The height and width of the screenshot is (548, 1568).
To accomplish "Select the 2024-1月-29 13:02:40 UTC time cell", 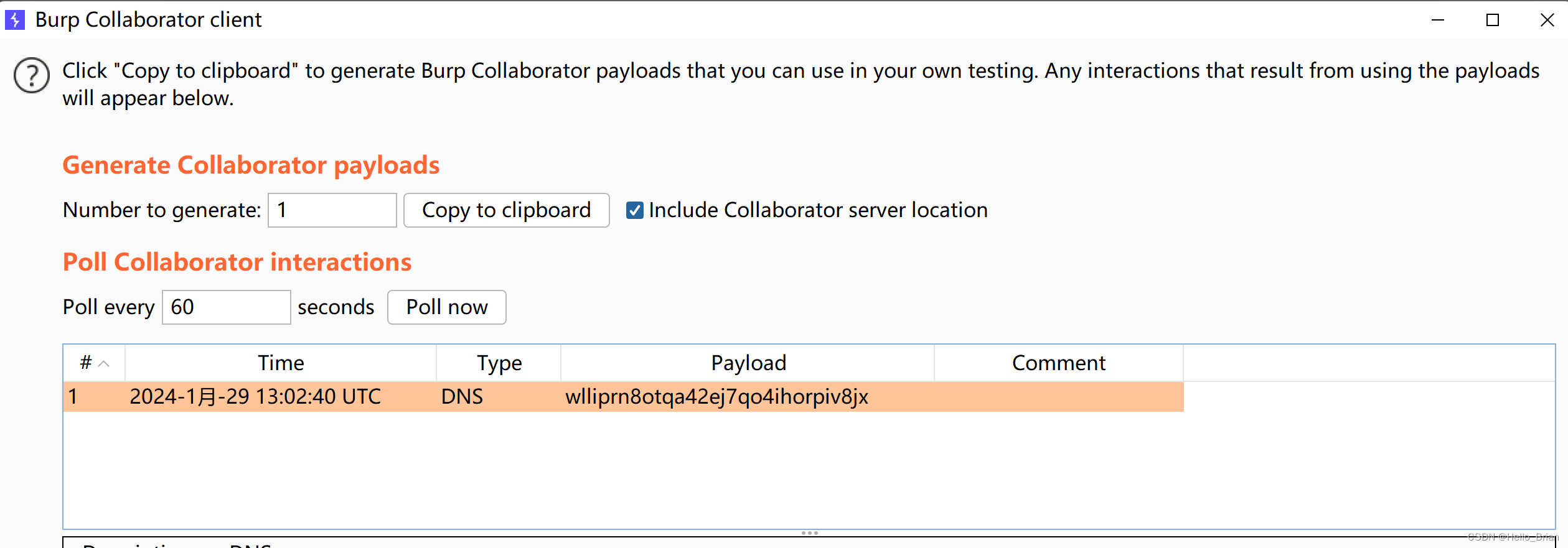I will click(x=281, y=397).
